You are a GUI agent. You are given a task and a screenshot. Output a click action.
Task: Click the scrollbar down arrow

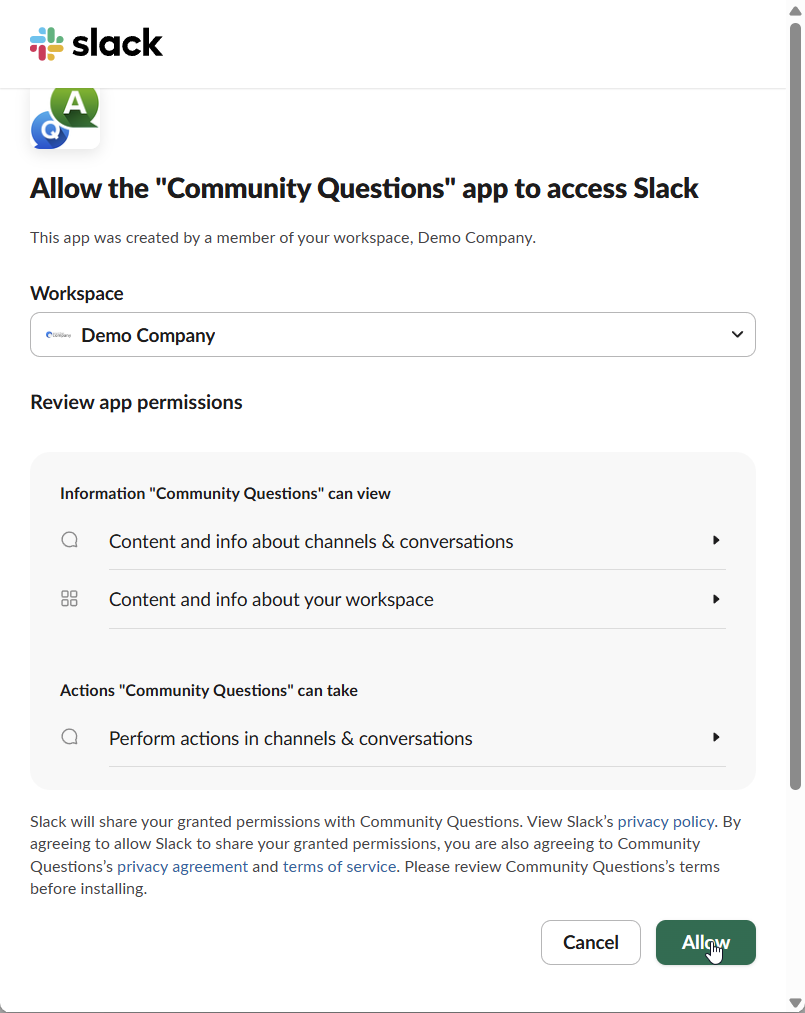(796, 1004)
